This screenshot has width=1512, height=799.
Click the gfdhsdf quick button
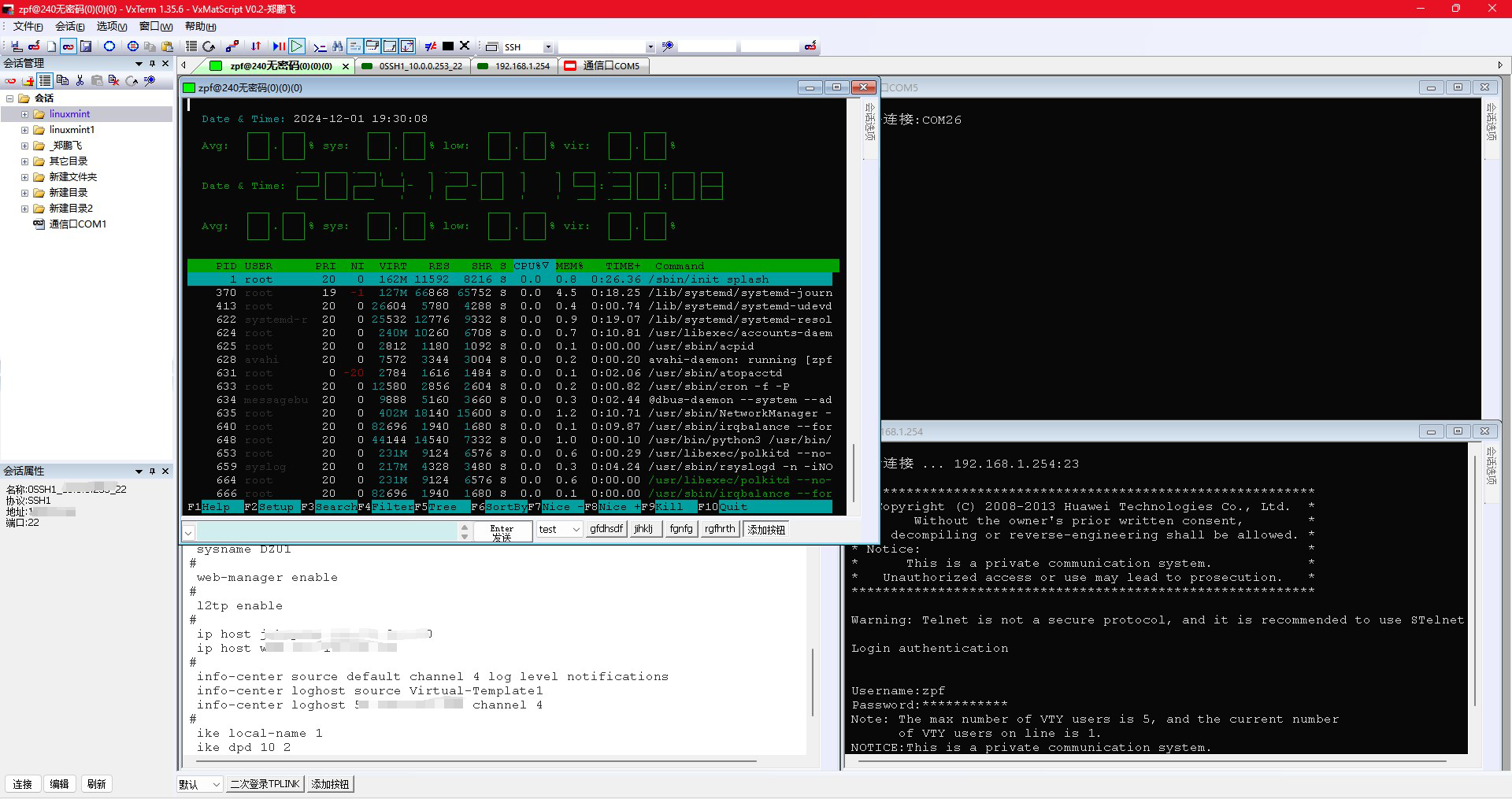pyautogui.click(x=606, y=529)
